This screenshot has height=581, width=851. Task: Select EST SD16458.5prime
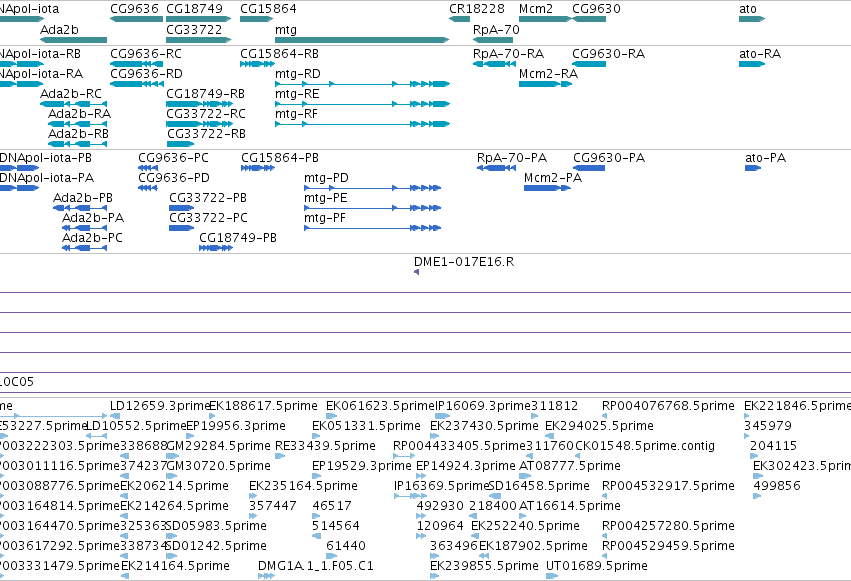pyautogui.click(x=494, y=496)
